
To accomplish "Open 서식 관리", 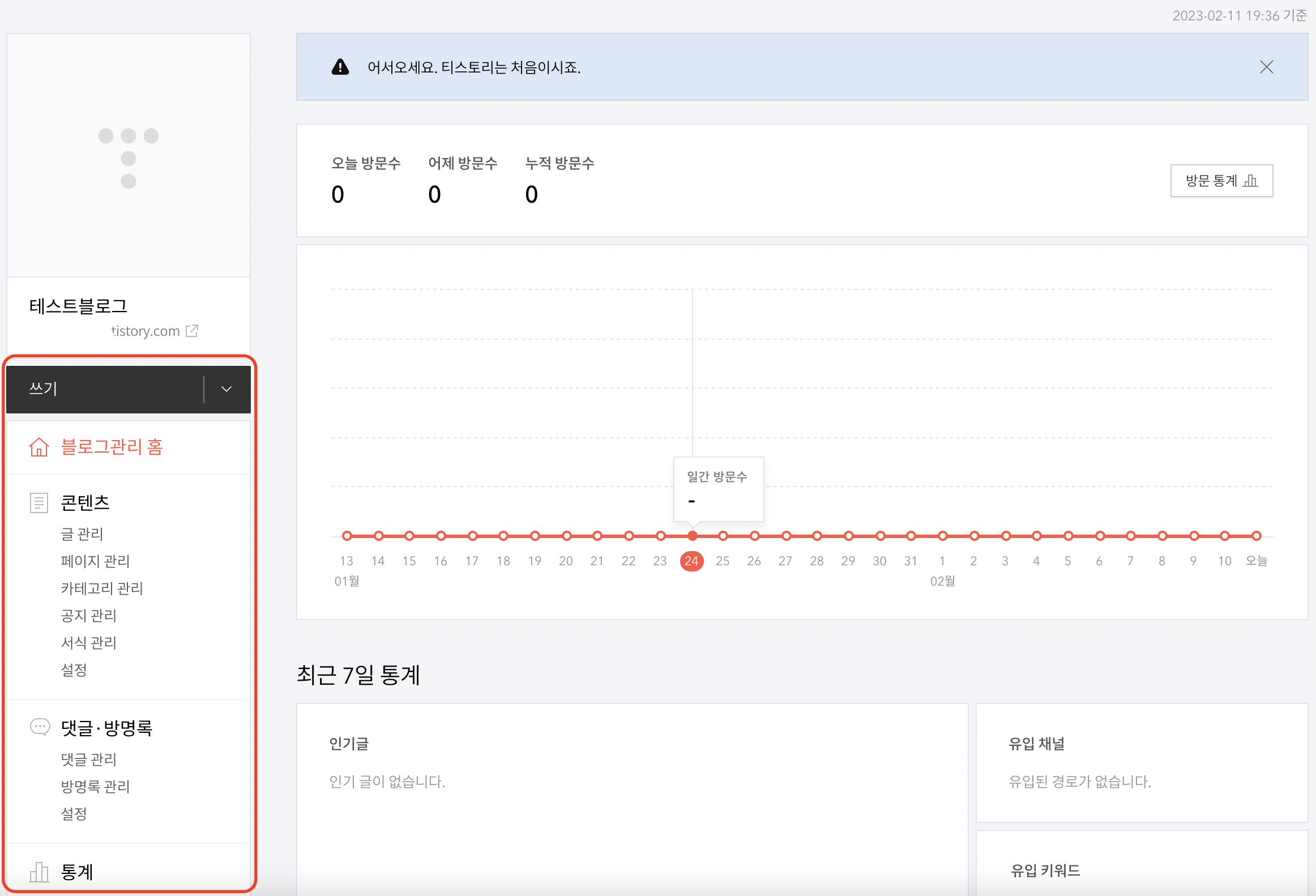I will click(88, 642).
